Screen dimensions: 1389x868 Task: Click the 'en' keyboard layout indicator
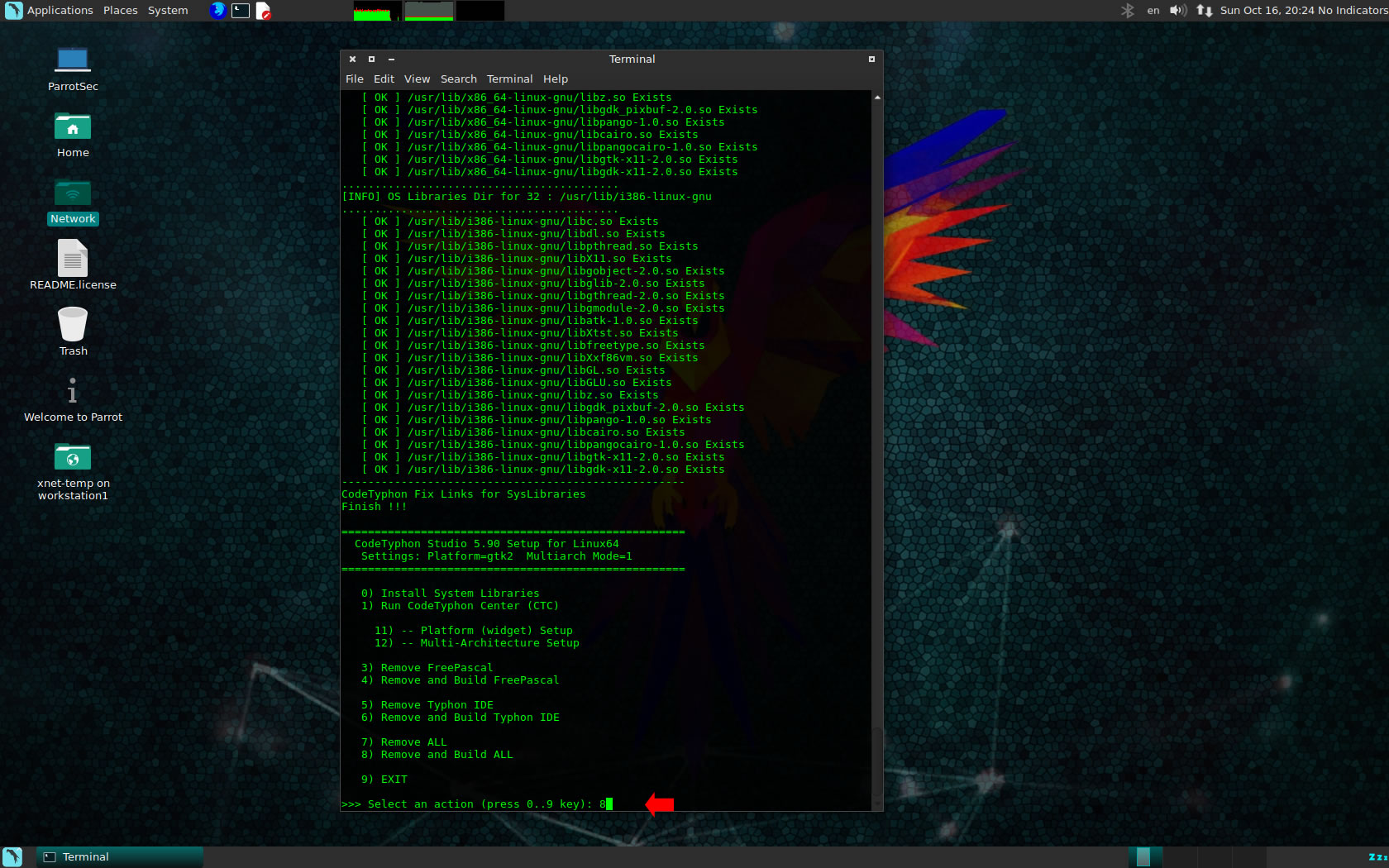[1153, 10]
